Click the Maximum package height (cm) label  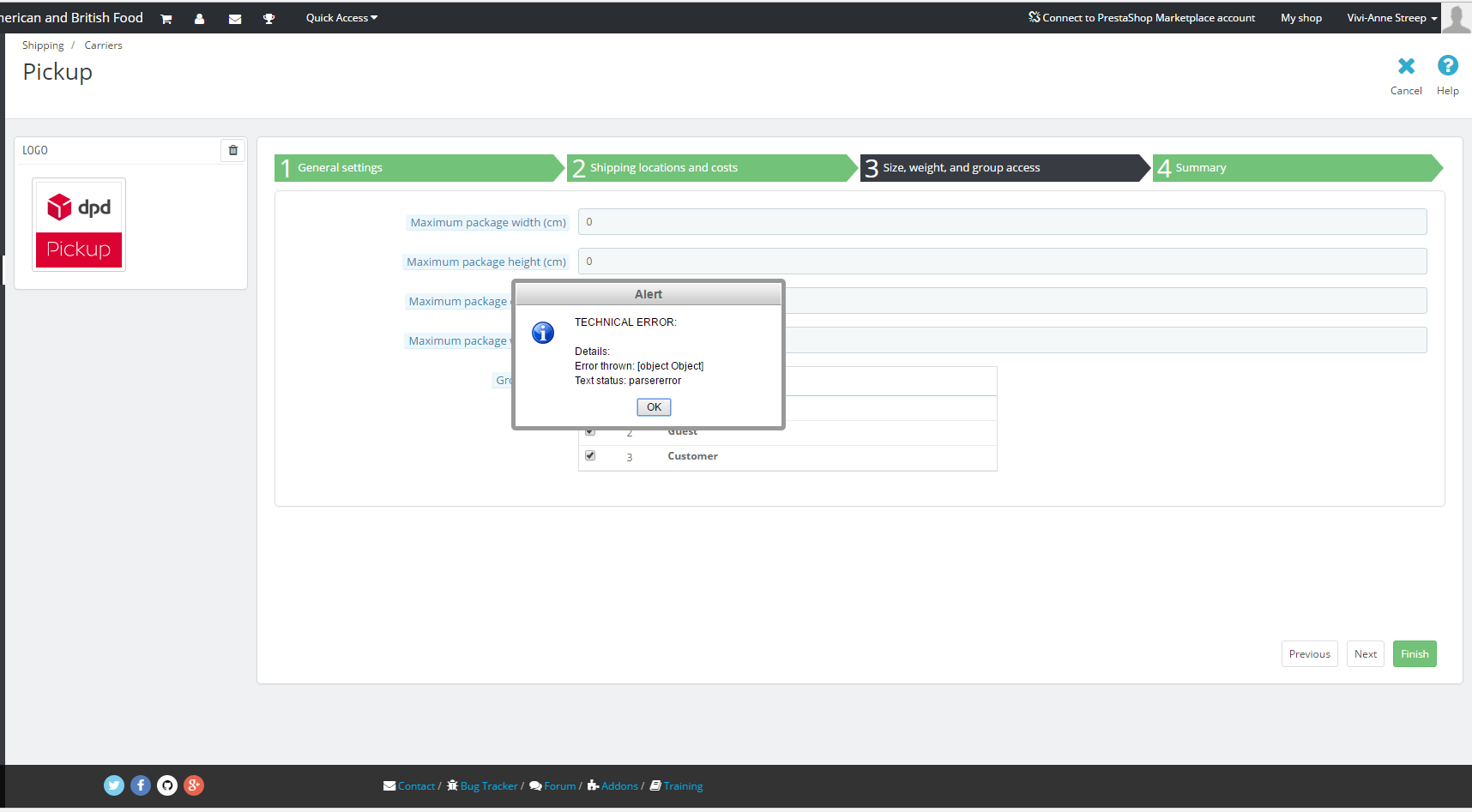(486, 262)
